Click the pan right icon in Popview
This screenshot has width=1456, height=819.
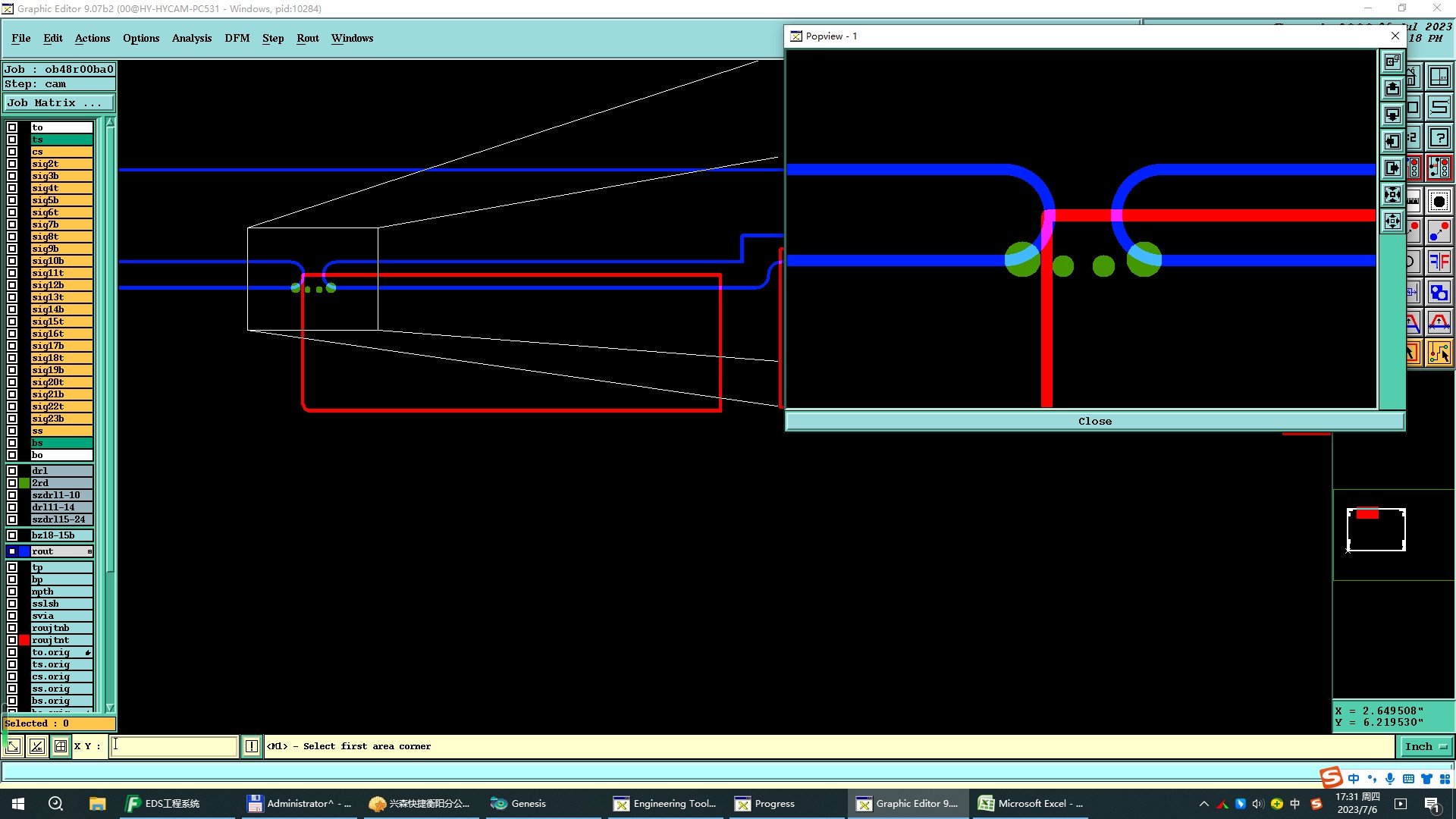pos(1392,168)
